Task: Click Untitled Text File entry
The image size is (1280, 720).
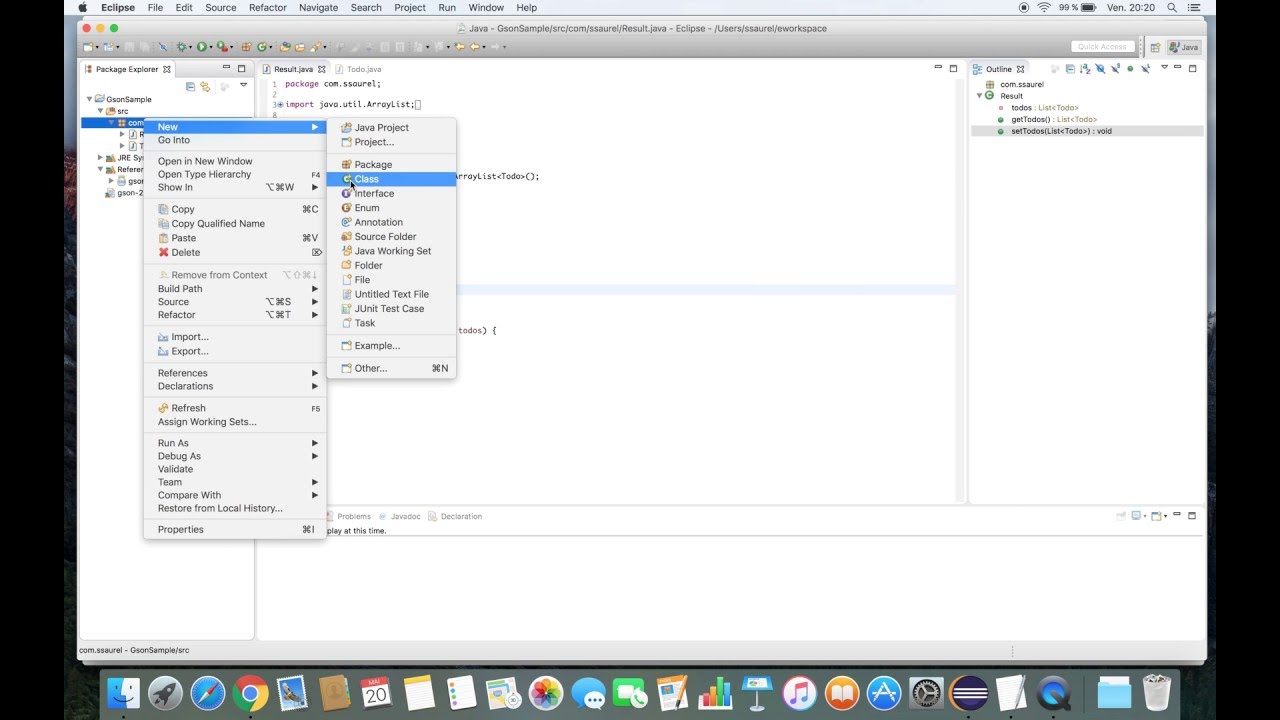Action: (x=391, y=294)
